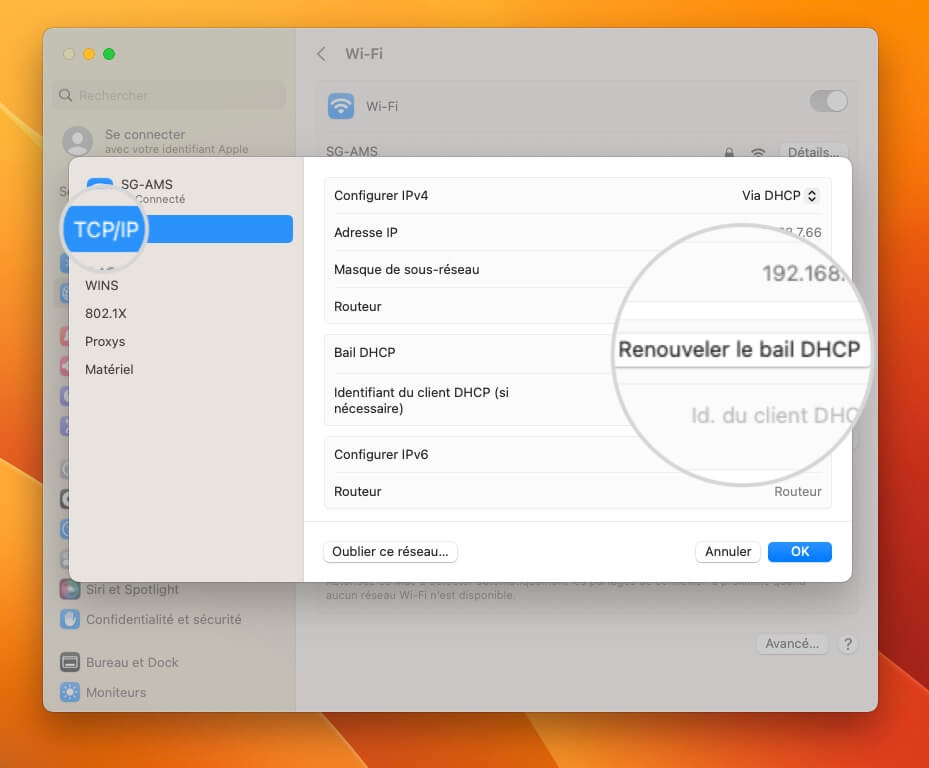The height and width of the screenshot is (768, 929).
Task: Click the Confidentialité hand icon
Action: point(70,619)
